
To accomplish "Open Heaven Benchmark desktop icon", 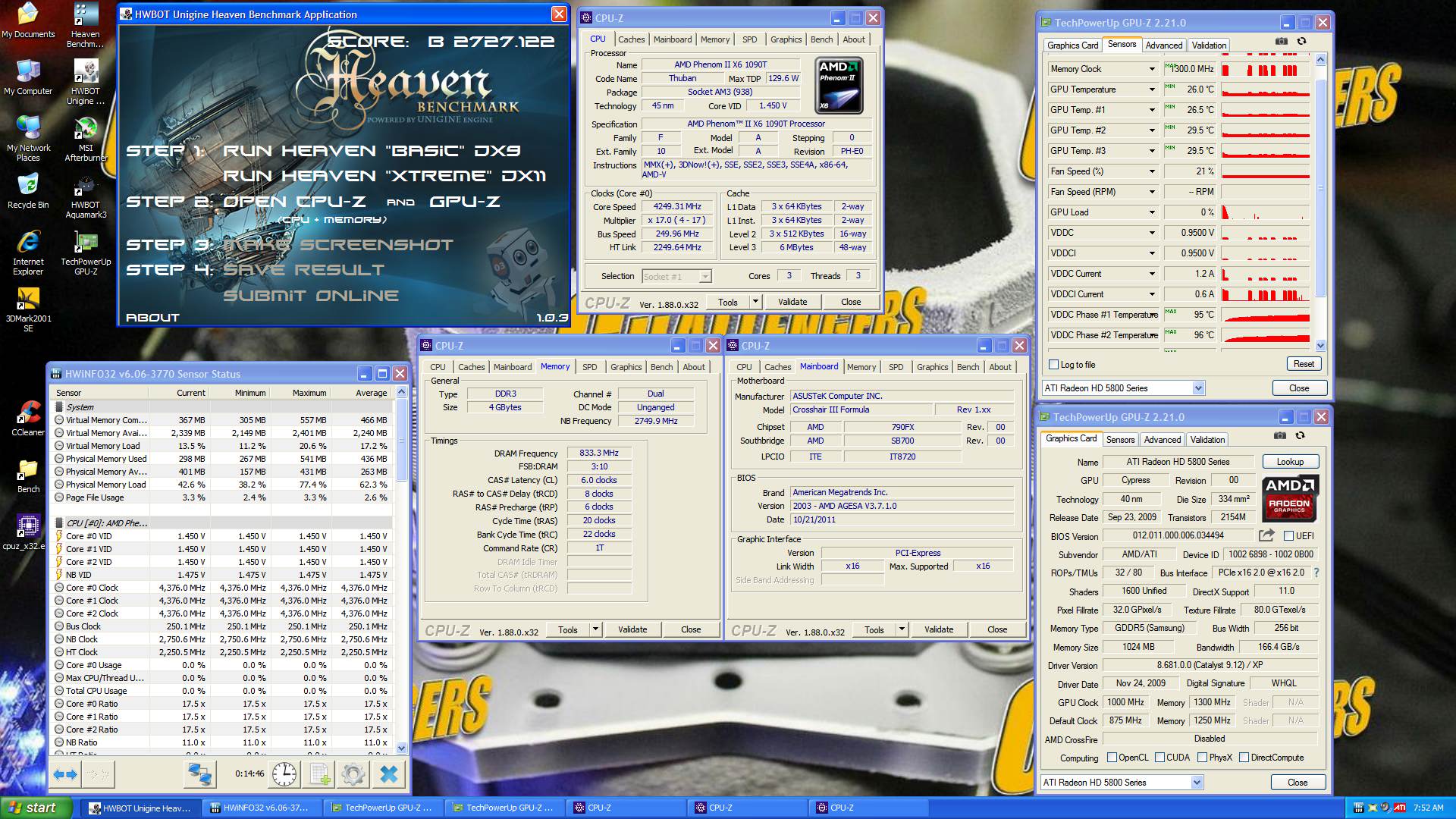I will point(85,25).
